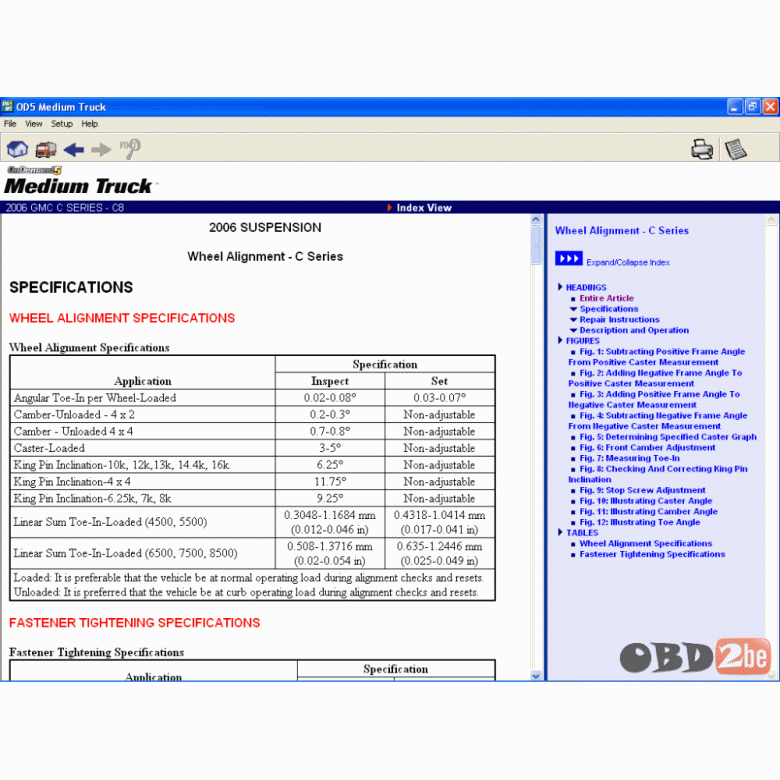Image resolution: width=780 pixels, height=780 pixels.
Task: Collapse the TABLES section
Action: pos(560,532)
